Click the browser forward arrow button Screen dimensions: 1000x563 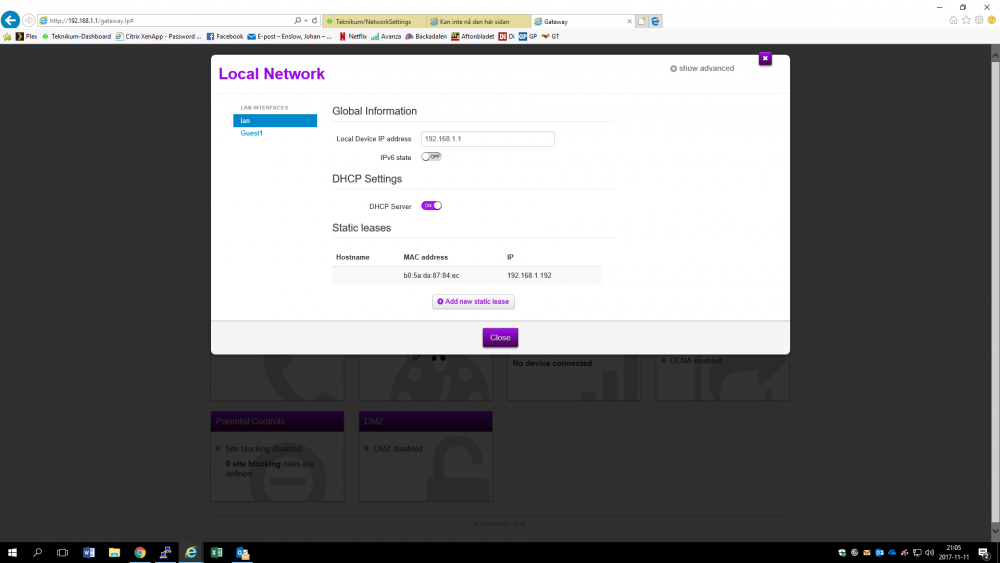[29, 20]
